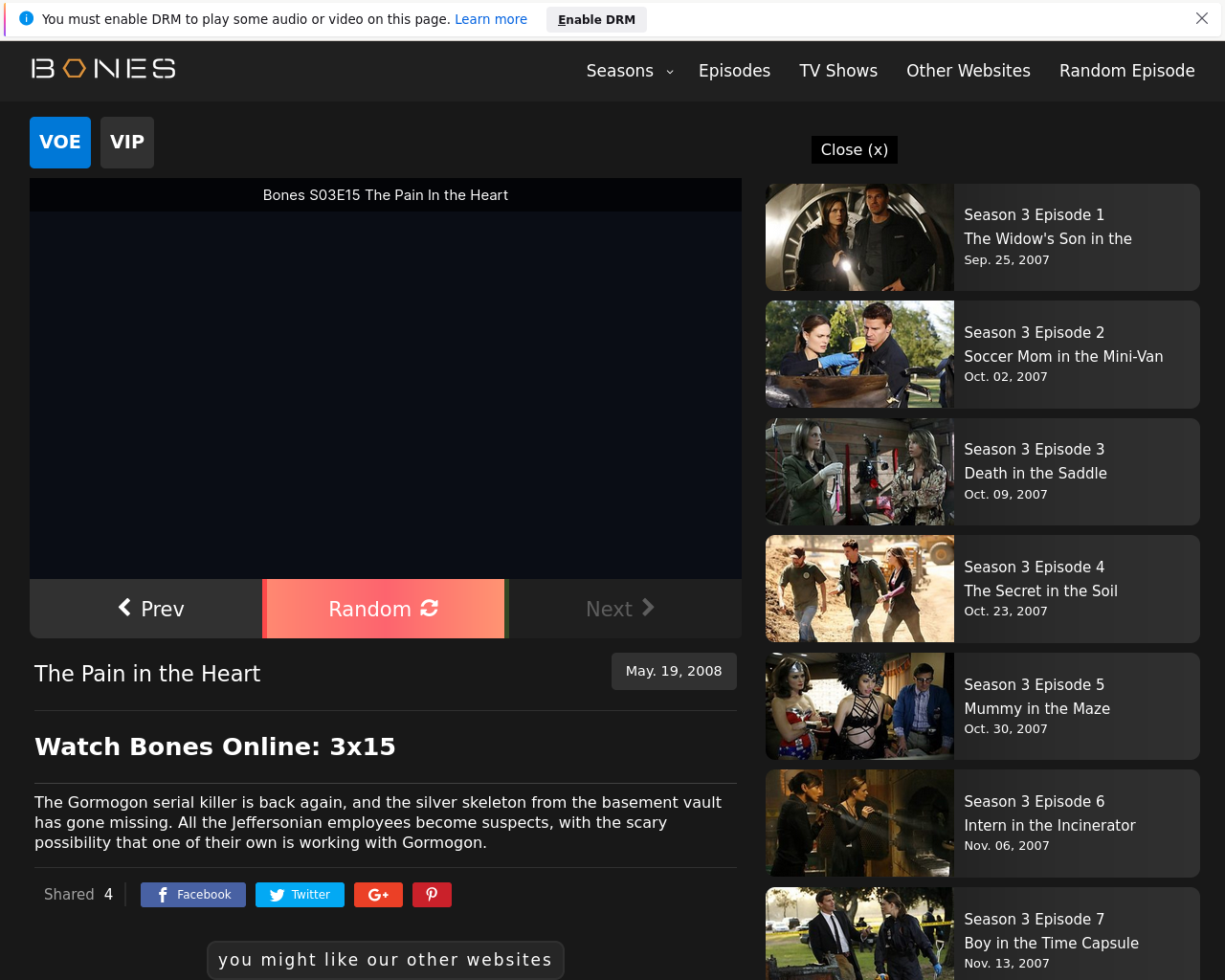Share via the Pinterest icon
This screenshot has width=1225, height=980.
[432, 895]
